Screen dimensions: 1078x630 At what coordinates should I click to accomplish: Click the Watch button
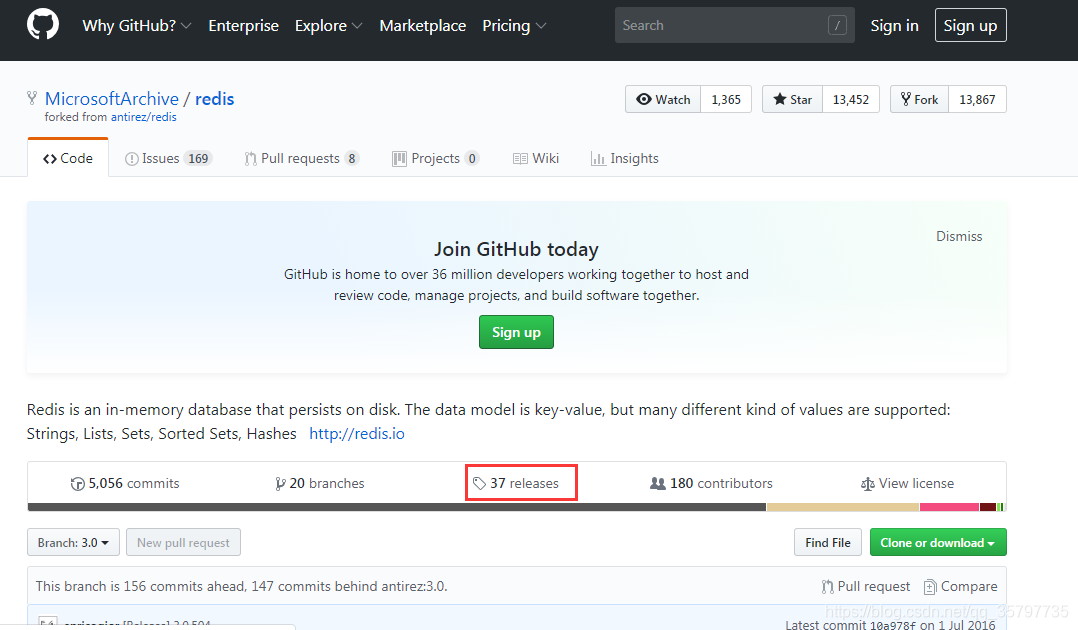point(663,99)
